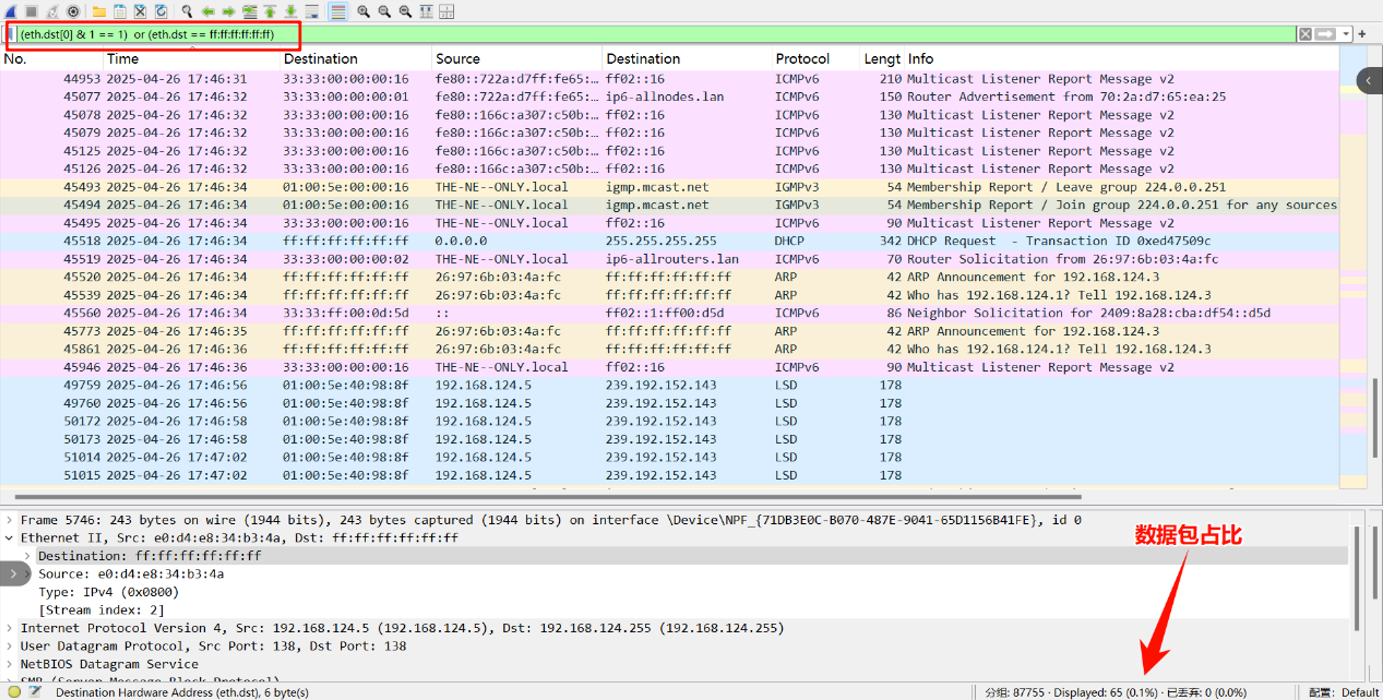Open a capture file via folder icon
This screenshot has height=700, width=1385.
(x=99, y=12)
